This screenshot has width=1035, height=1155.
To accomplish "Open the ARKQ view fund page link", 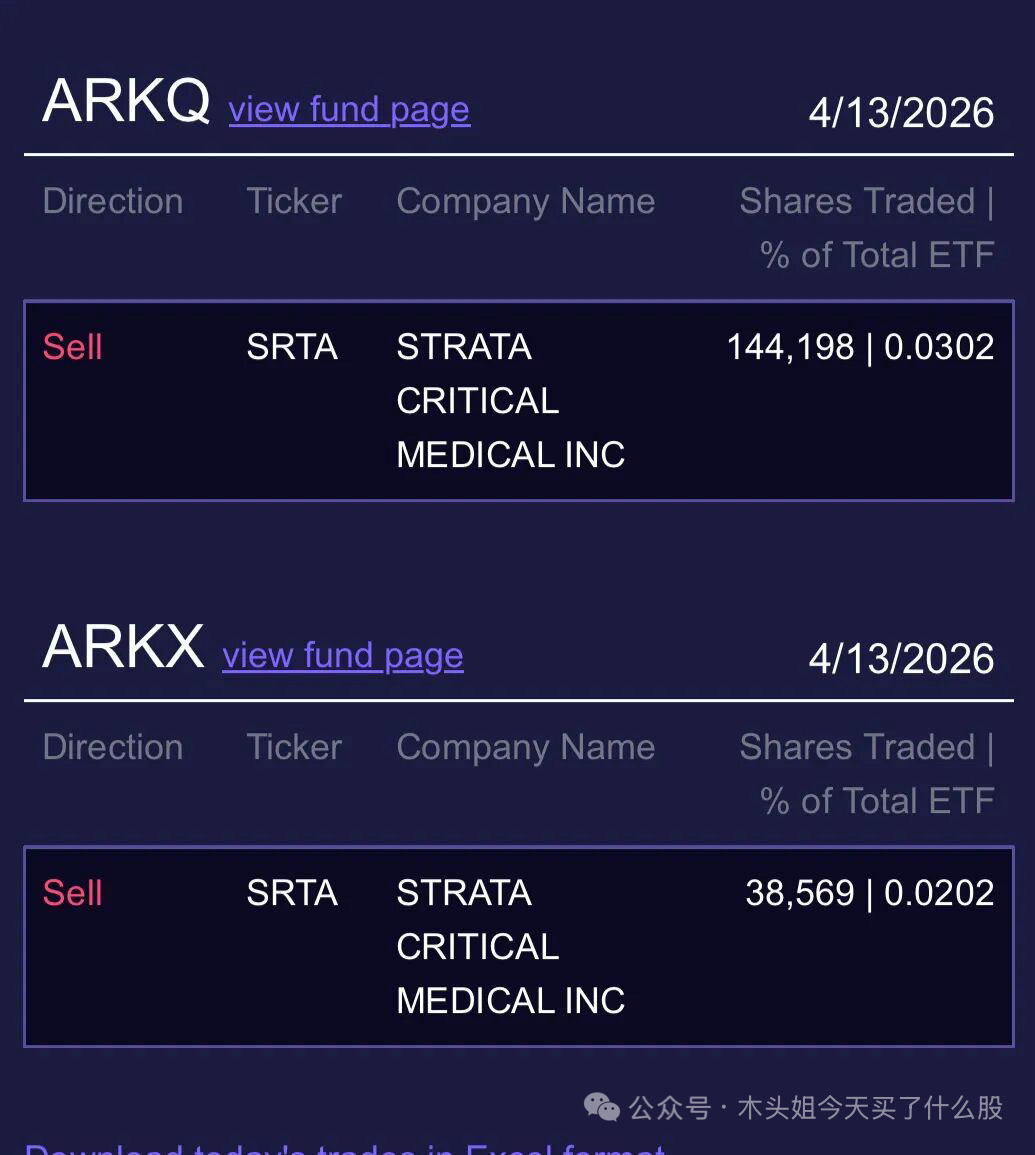I will (x=349, y=109).
